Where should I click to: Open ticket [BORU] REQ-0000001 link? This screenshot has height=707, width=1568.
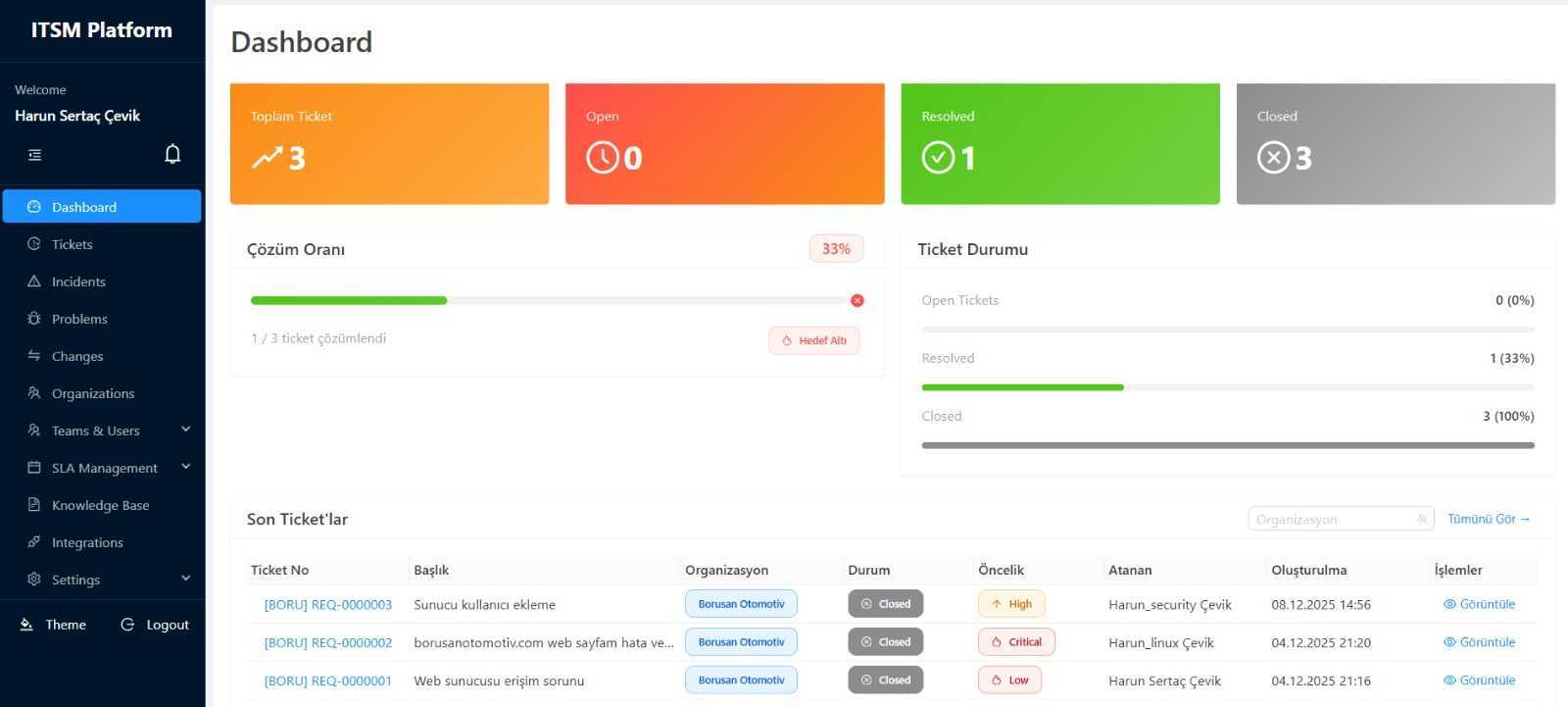328,681
